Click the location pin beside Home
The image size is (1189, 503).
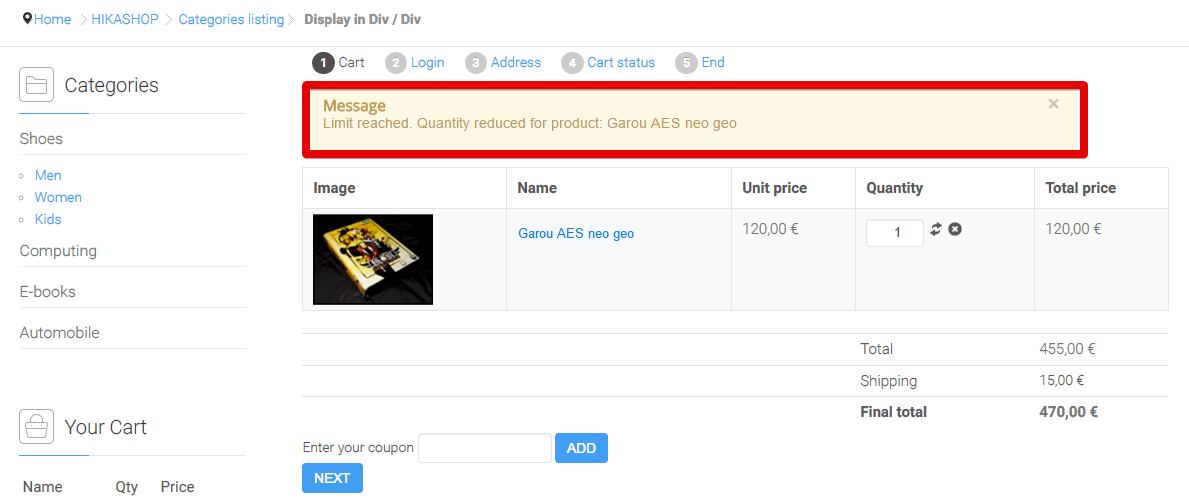(27, 19)
